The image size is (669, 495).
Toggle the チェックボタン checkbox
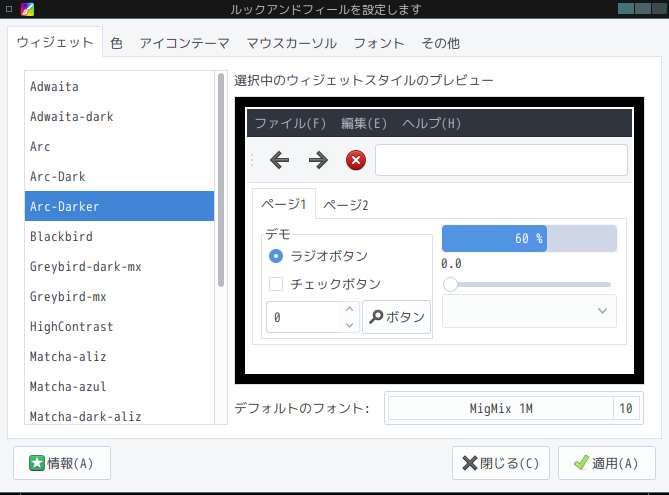276,284
